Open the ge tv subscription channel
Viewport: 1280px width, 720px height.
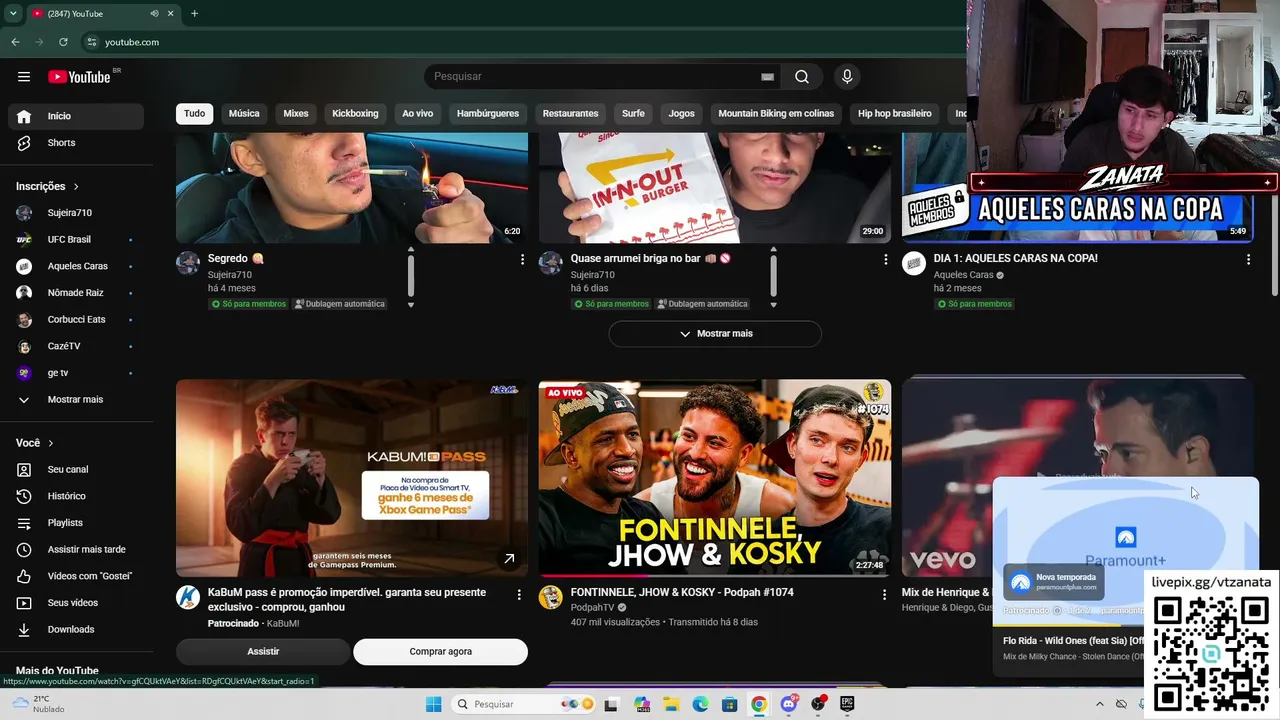76,373
